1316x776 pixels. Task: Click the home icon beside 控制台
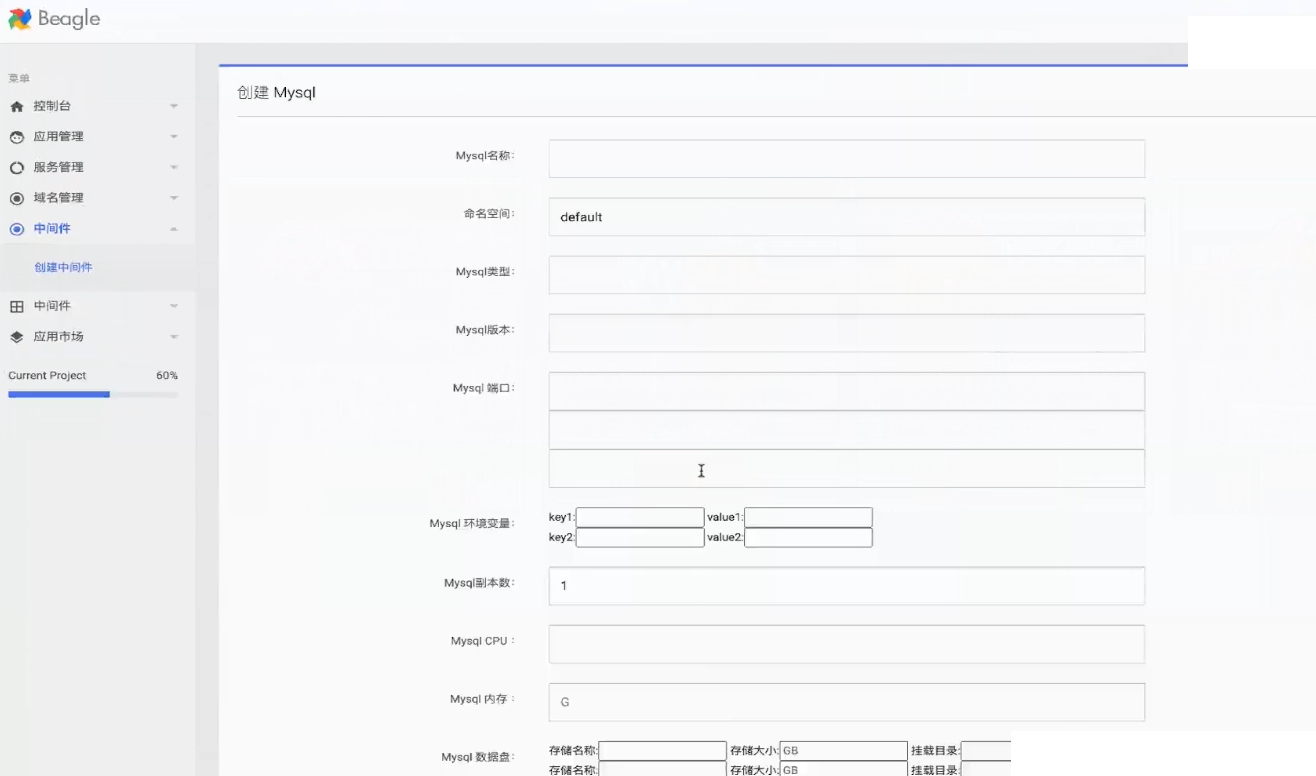pyautogui.click(x=16, y=106)
